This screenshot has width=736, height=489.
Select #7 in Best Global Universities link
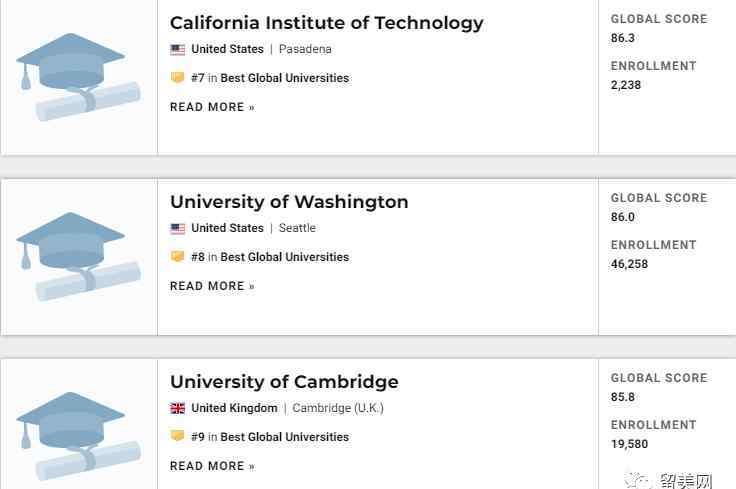pos(270,78)
